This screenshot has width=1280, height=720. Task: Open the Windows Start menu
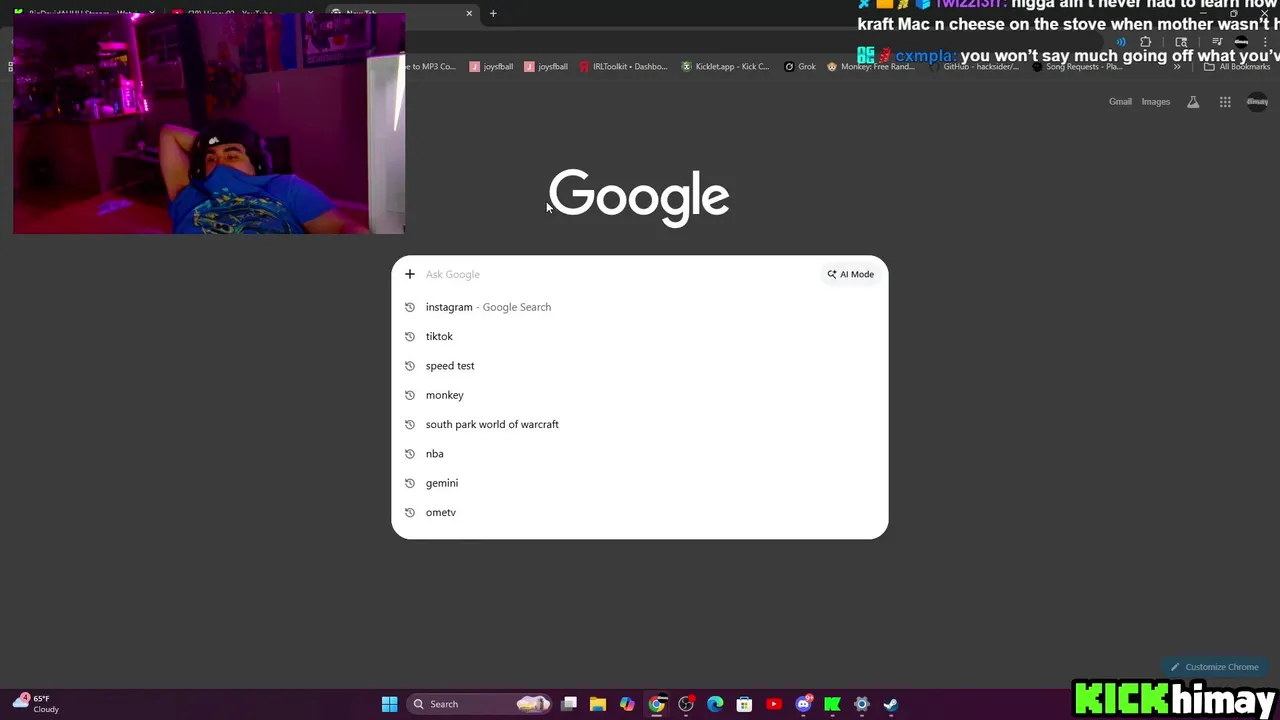tap(389, 704)
